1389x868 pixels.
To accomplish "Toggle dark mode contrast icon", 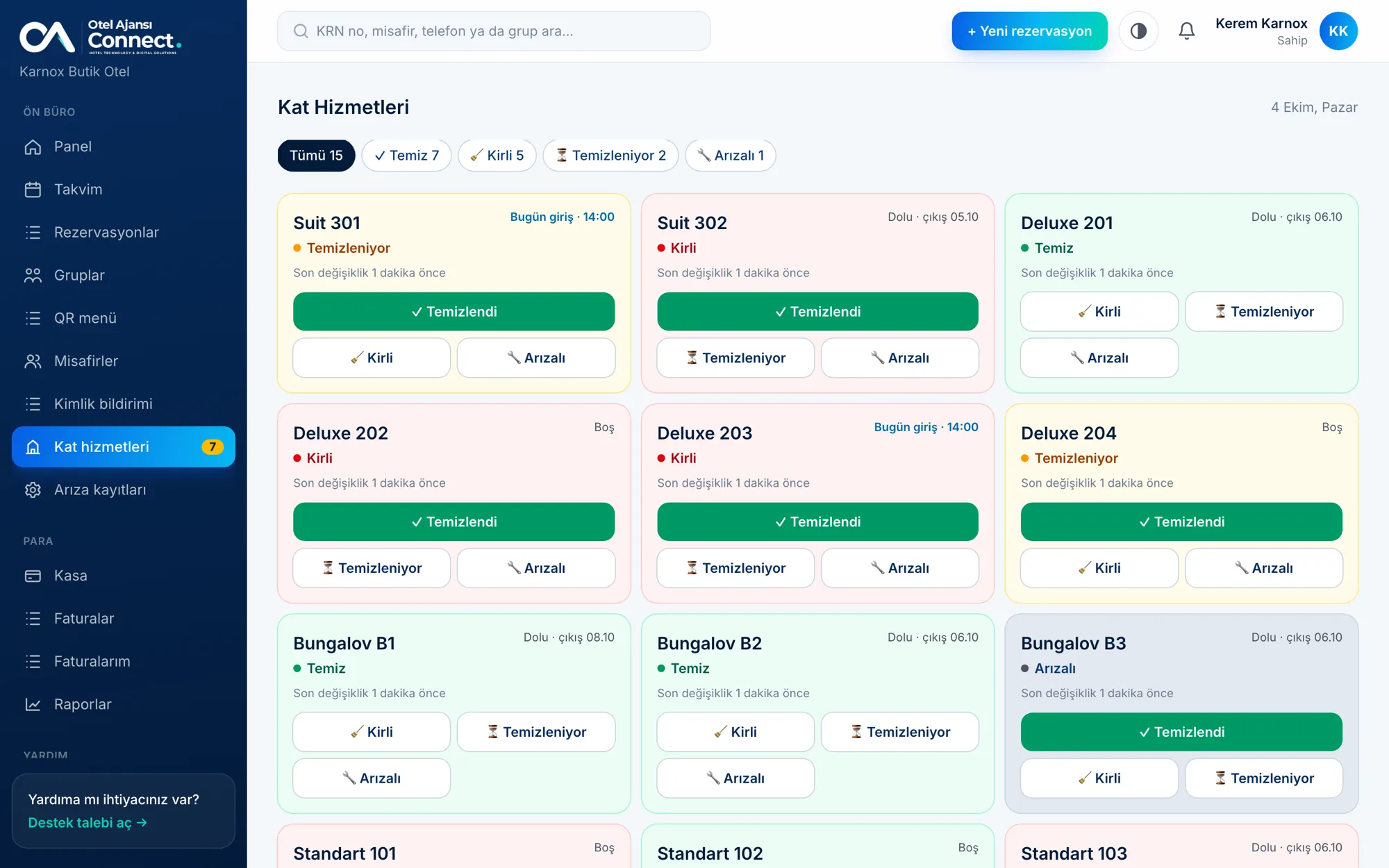I will point(1138,31).
